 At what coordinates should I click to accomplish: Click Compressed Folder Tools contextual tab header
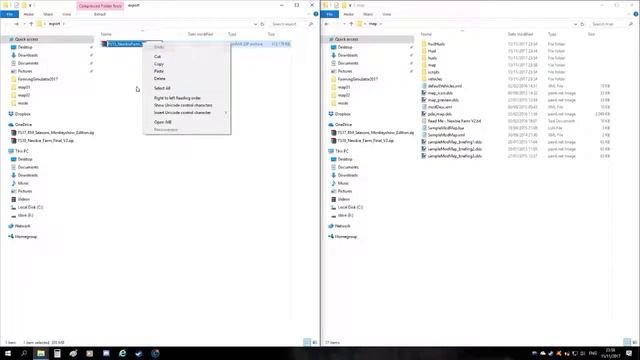point(100,6)
